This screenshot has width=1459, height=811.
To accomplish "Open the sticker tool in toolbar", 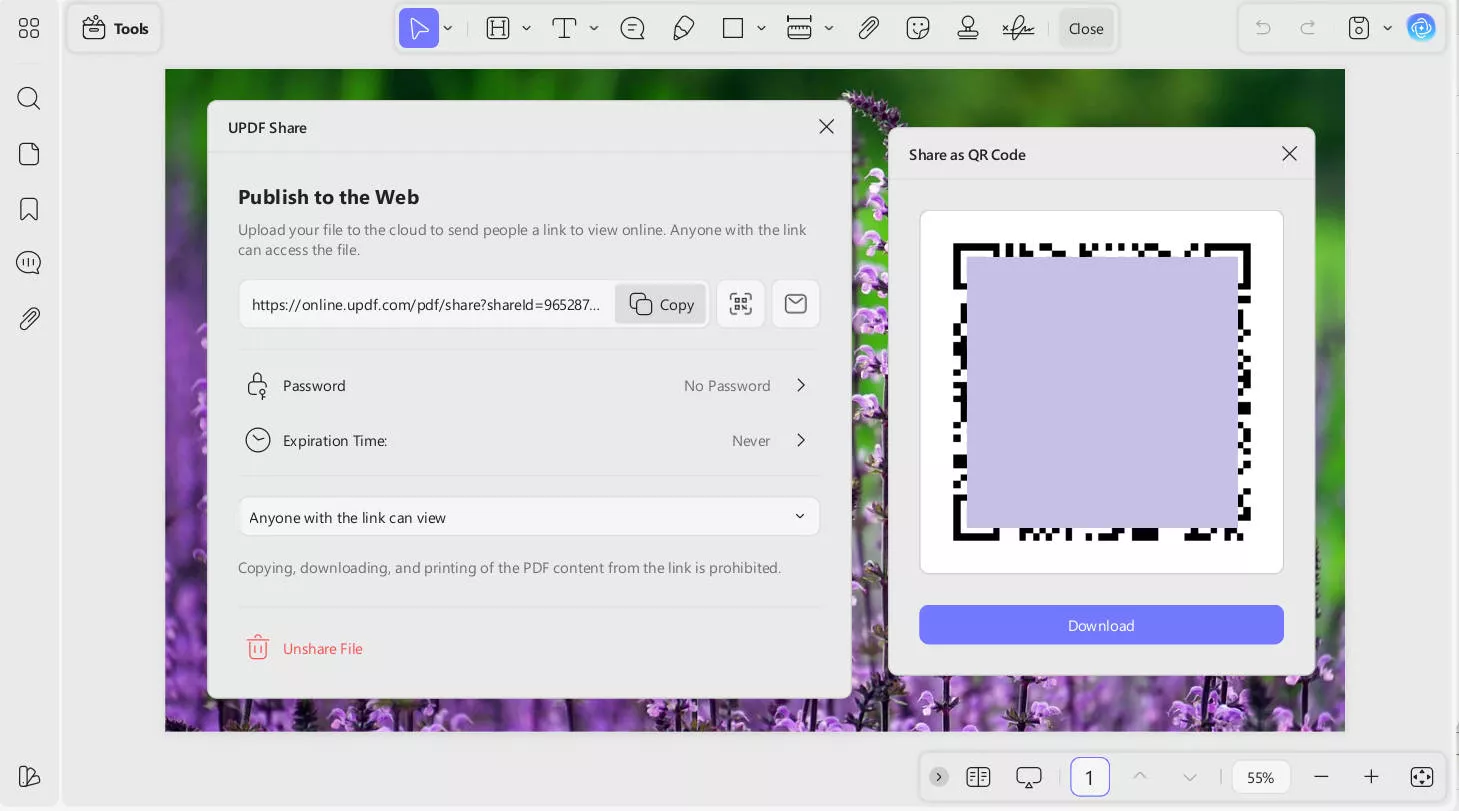I will [917, 28].
